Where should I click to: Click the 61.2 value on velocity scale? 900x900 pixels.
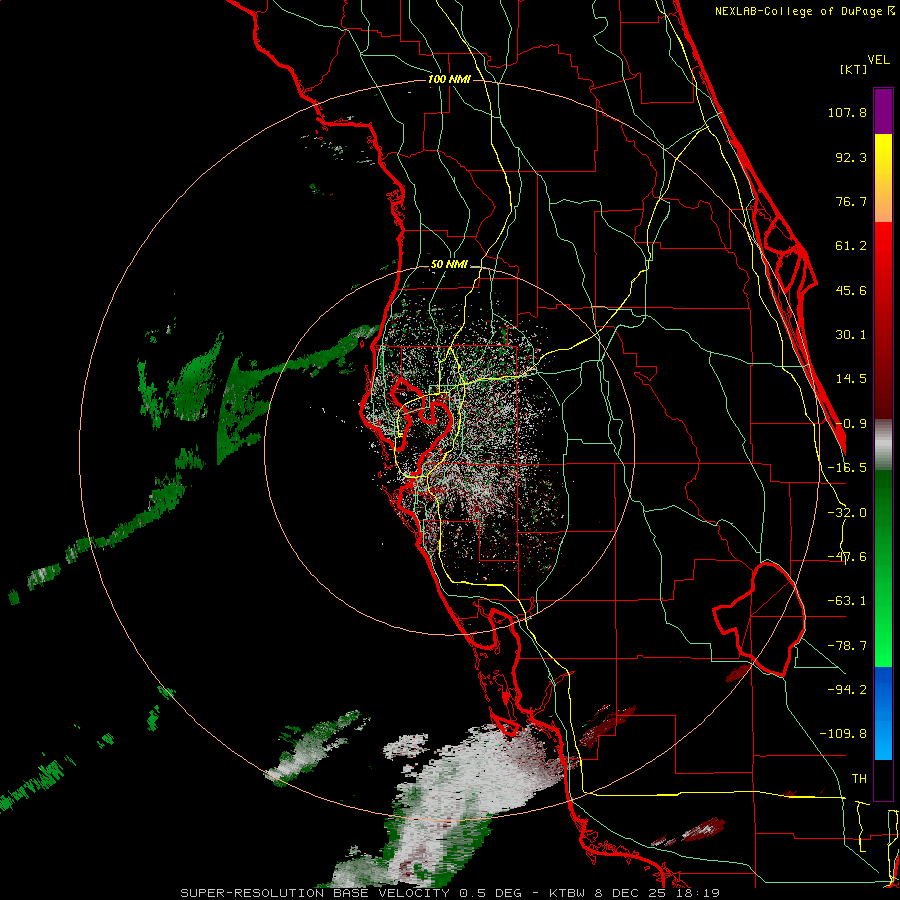851,246
